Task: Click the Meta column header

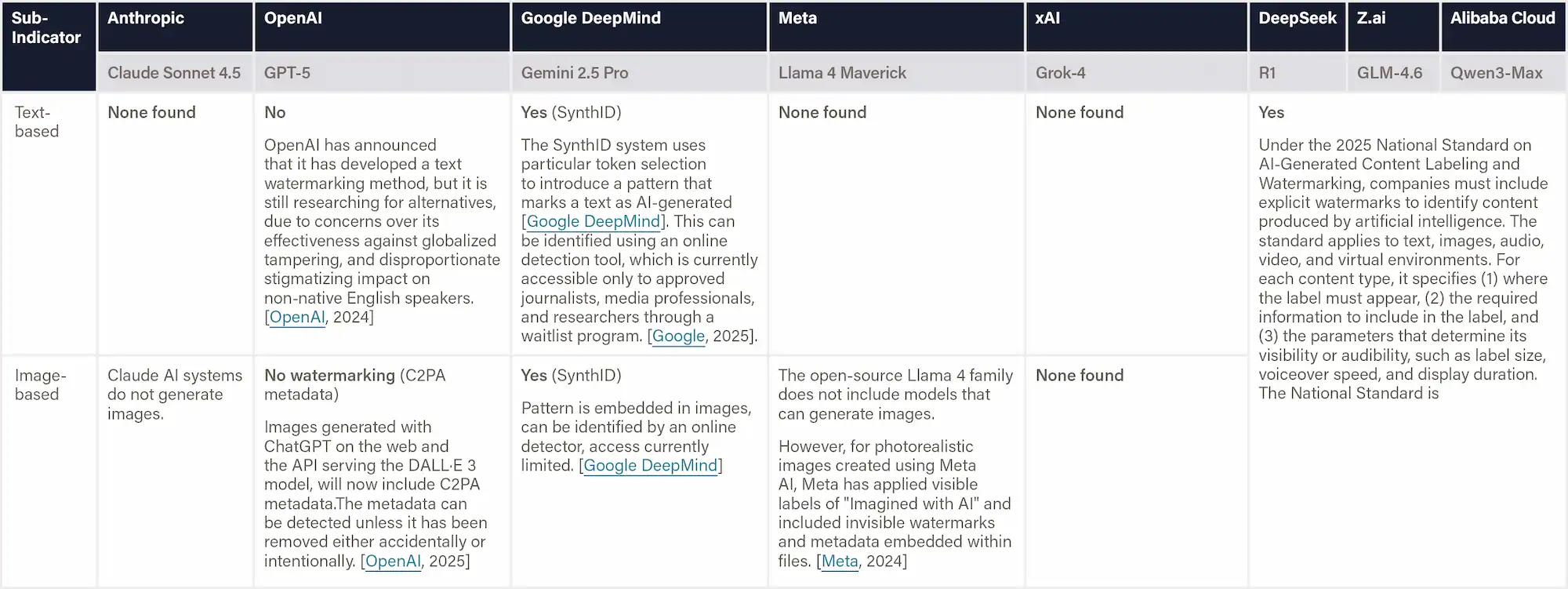Action: point(797,19)
